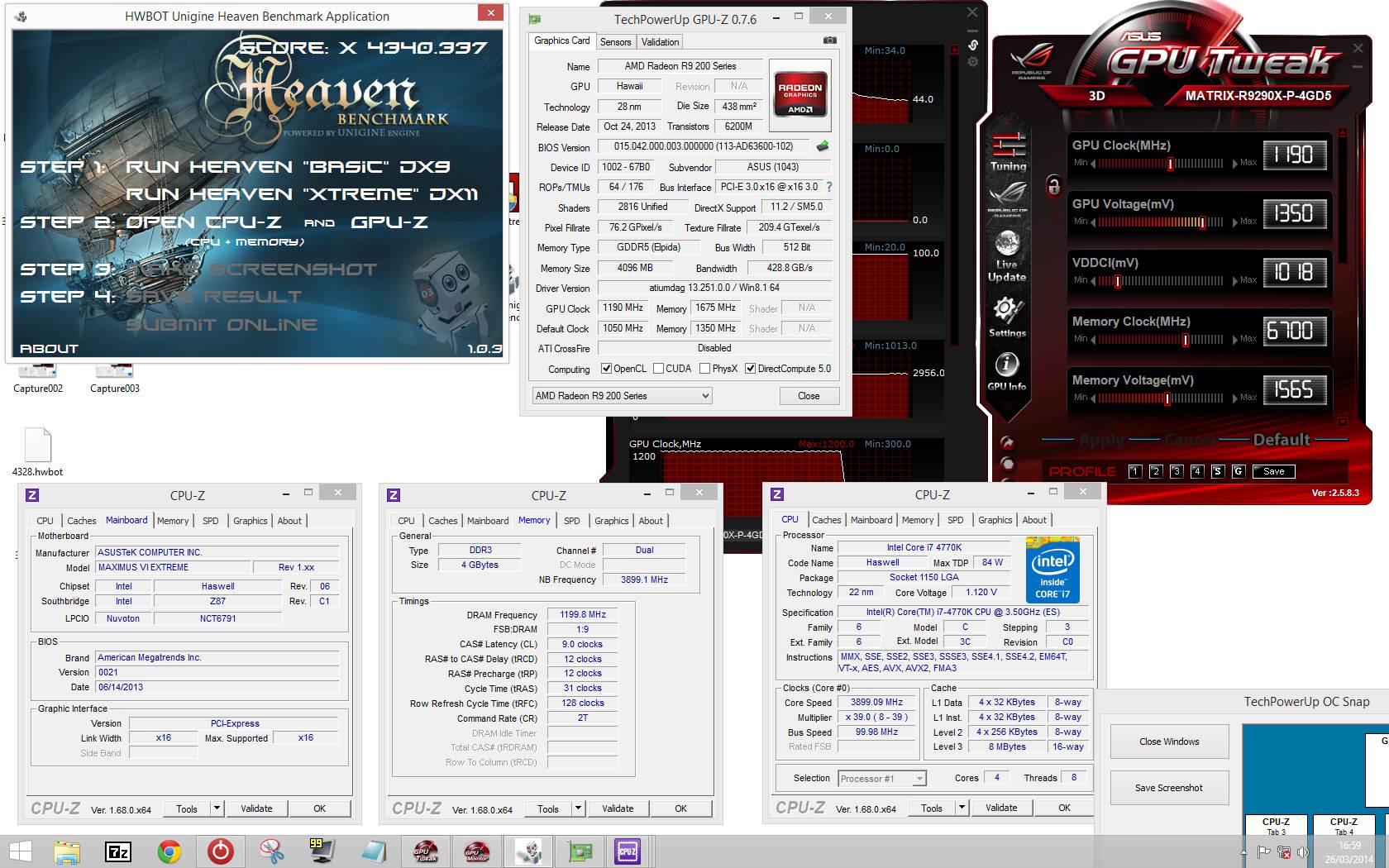1389x868 pixels.
Task: Switch to the Sensors tab in GPU-Z
Action: 615,42
